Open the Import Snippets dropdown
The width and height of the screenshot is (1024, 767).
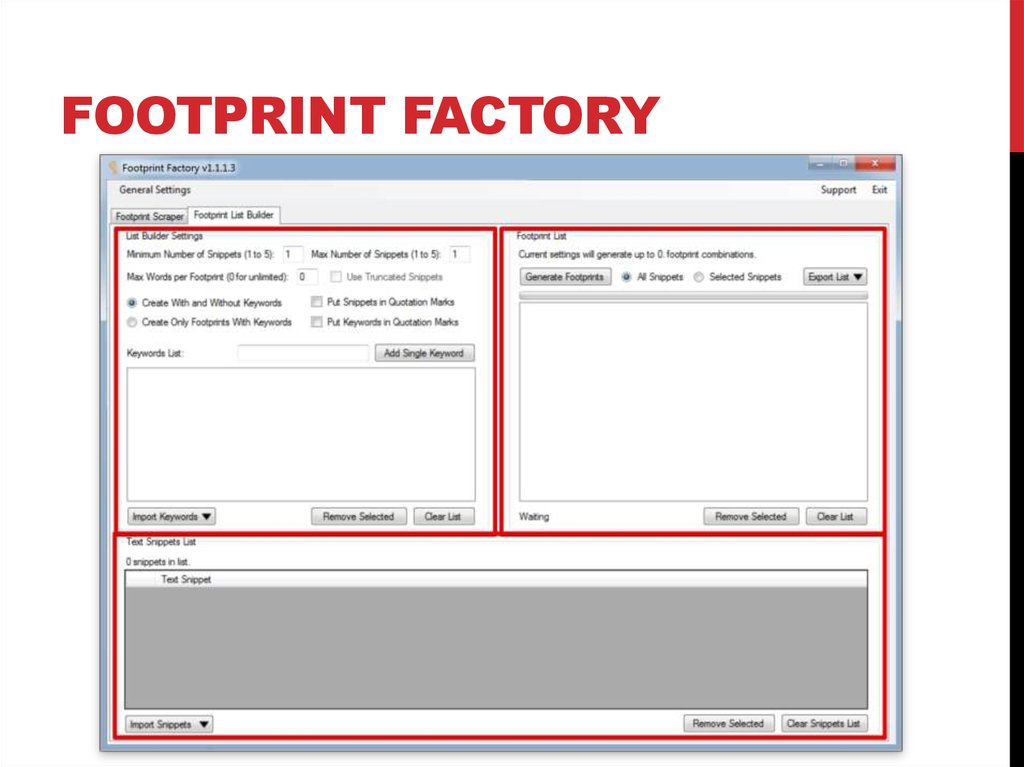click(170, 724)
